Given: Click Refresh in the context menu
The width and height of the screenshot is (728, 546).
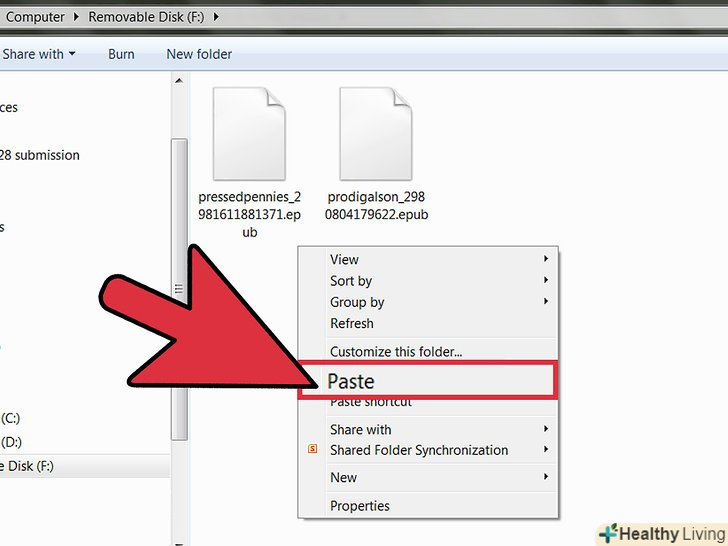Looking at the screenshot, I should pos(352,323).
